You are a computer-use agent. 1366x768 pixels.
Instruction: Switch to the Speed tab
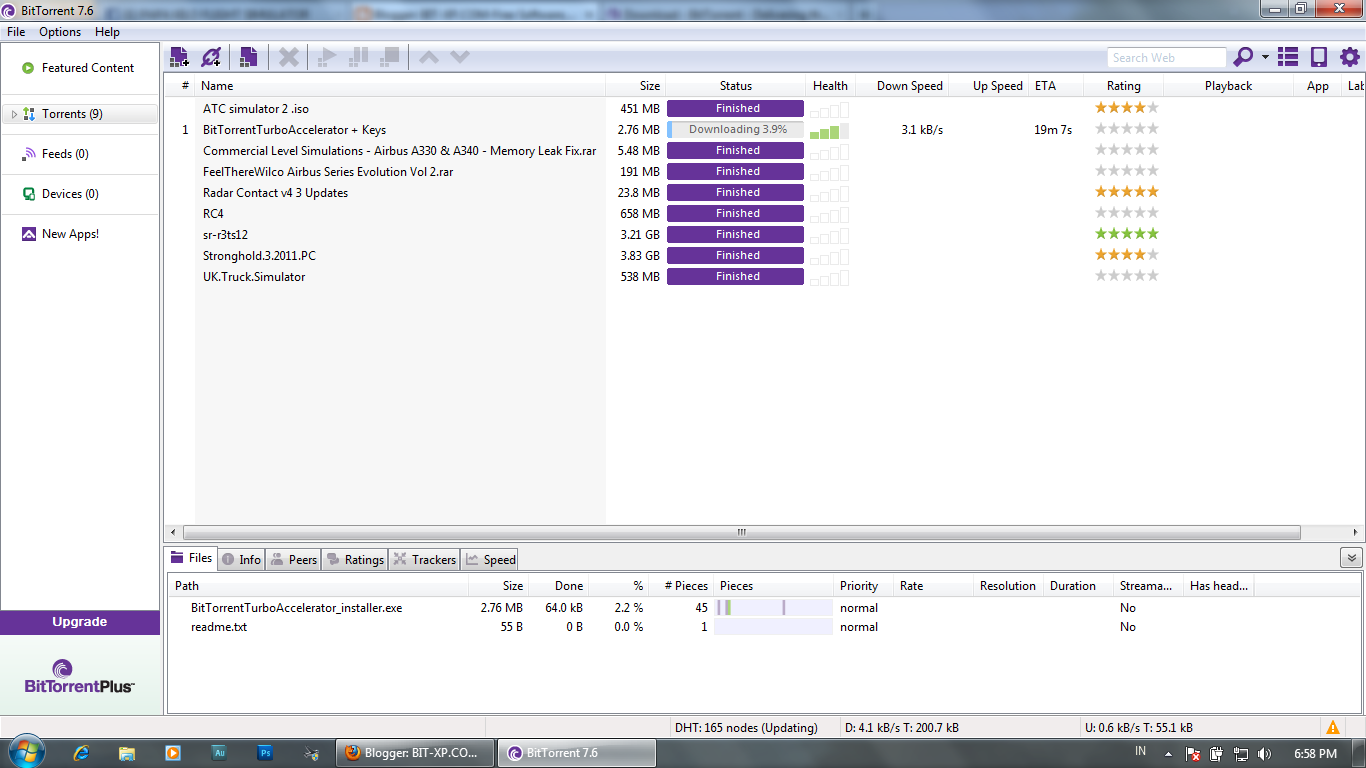pyautogui.click(x=490, y=559)
